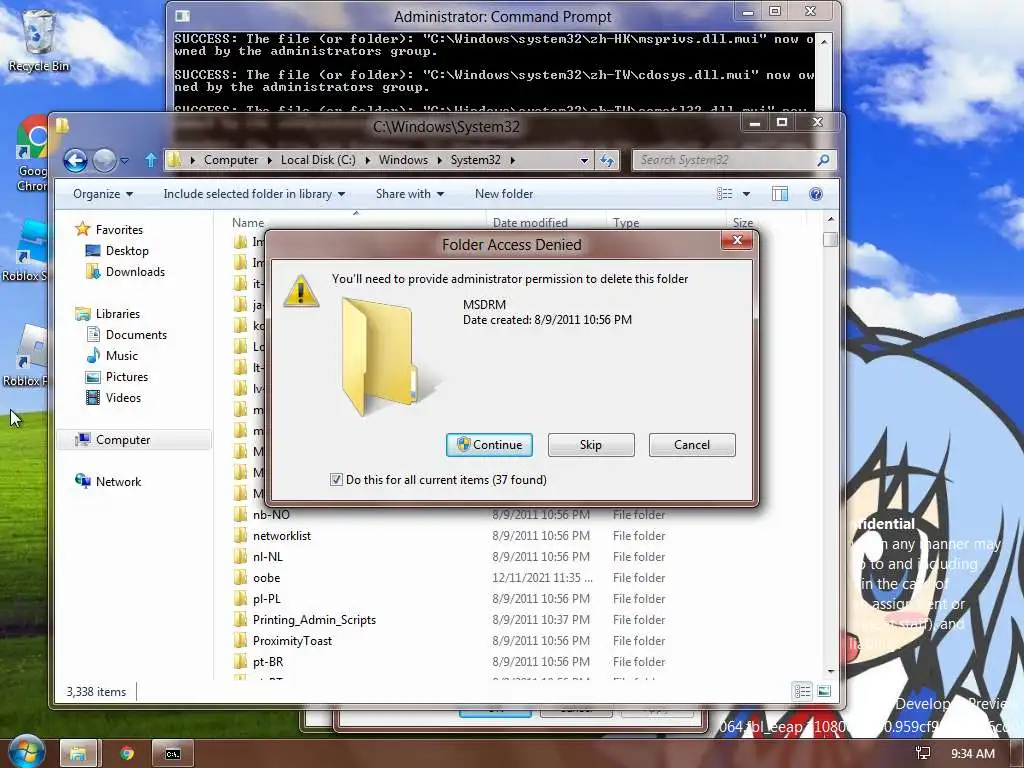The image size is (1024, 768).
Task: Click Local Disk (C:) breadcrumb
Action: click(318, 160)
